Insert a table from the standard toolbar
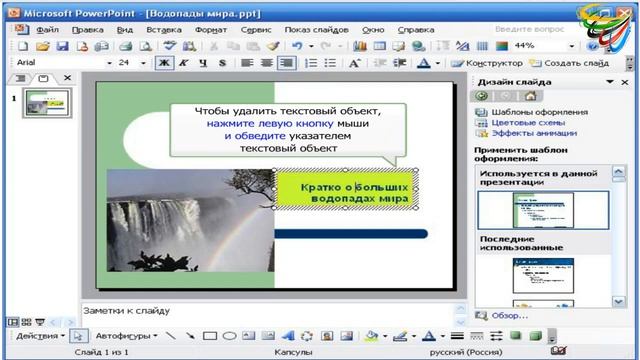This screenshot has width=640, height=360. click(380, 46)
